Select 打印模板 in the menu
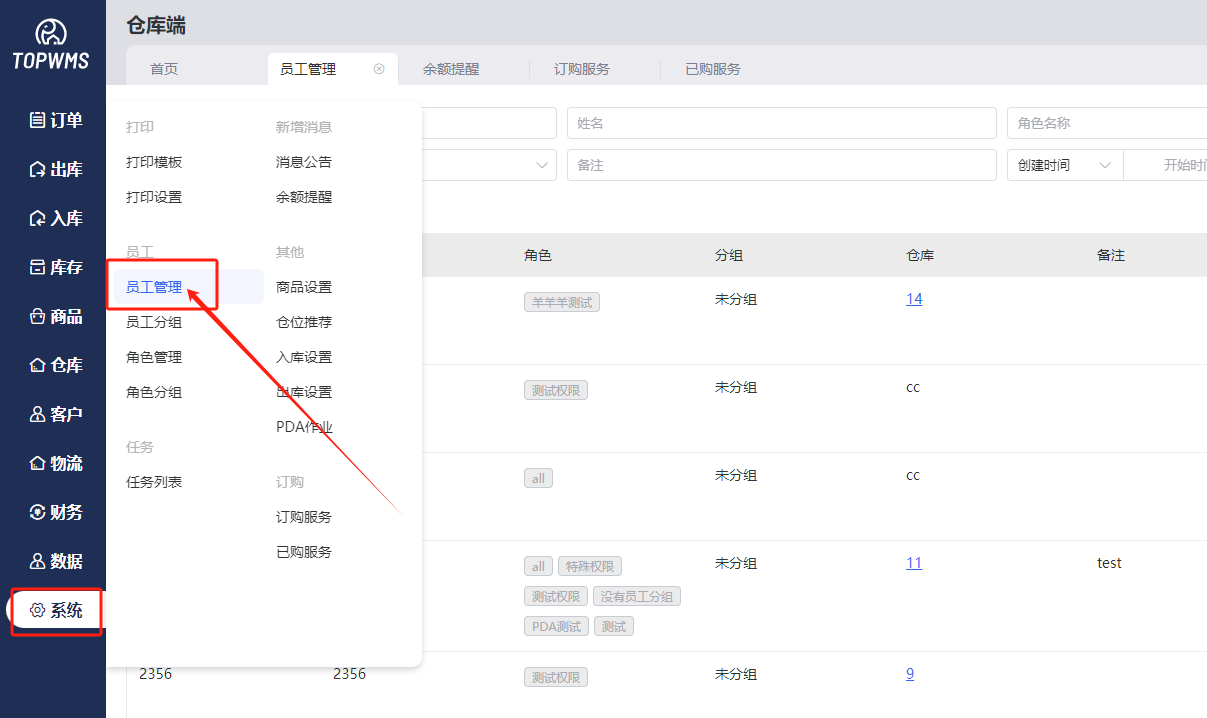 (154, 162)
